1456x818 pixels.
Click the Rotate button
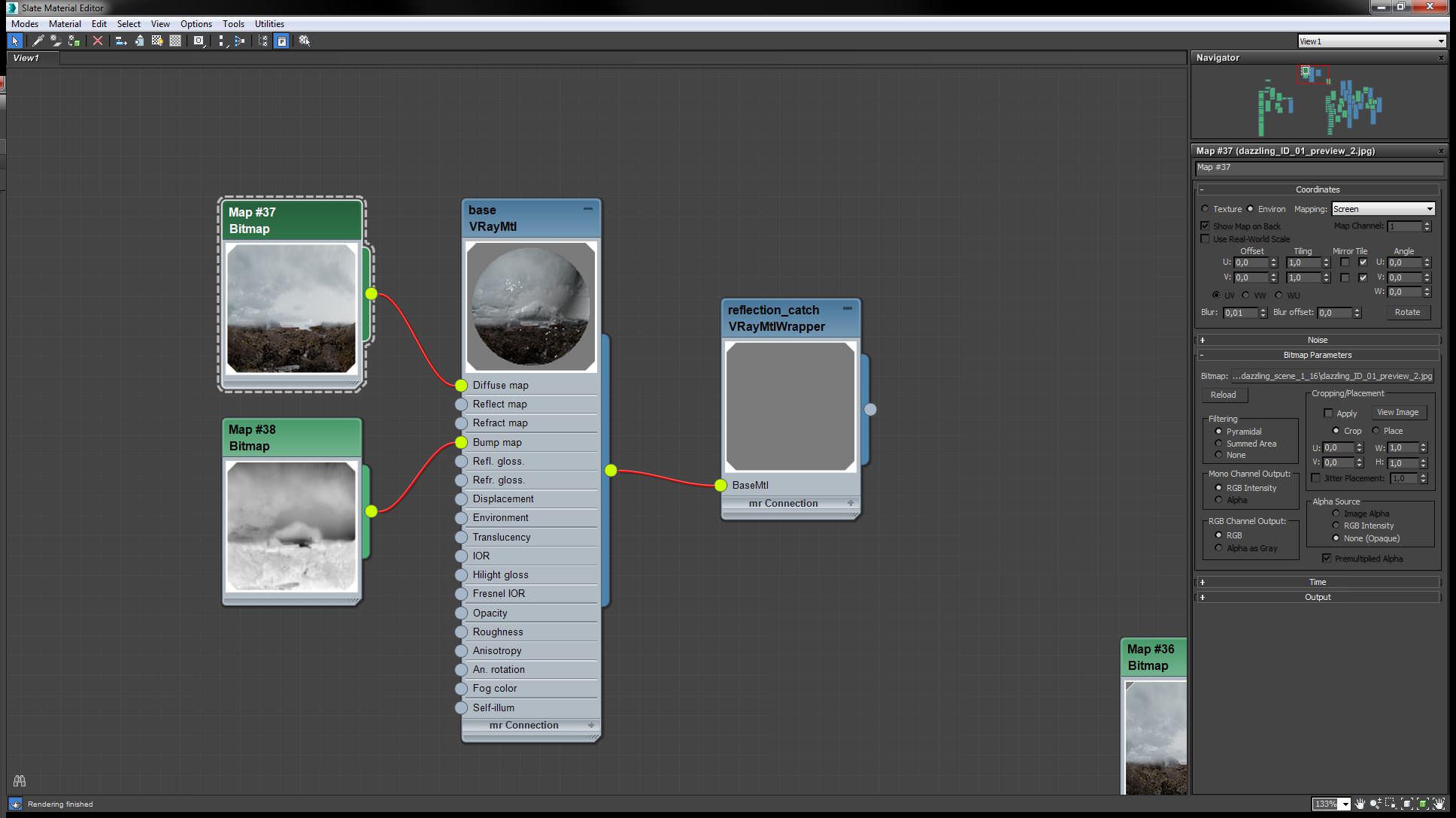1407,312
